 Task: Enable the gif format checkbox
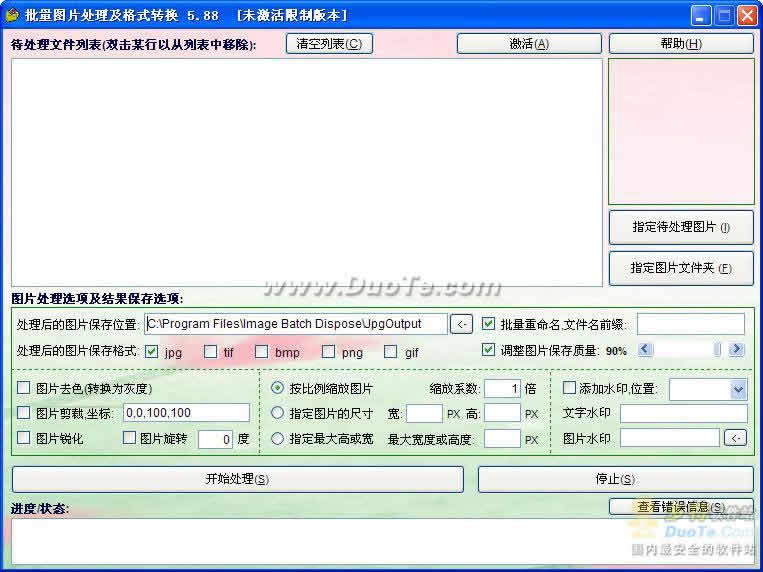pos(390,351)
